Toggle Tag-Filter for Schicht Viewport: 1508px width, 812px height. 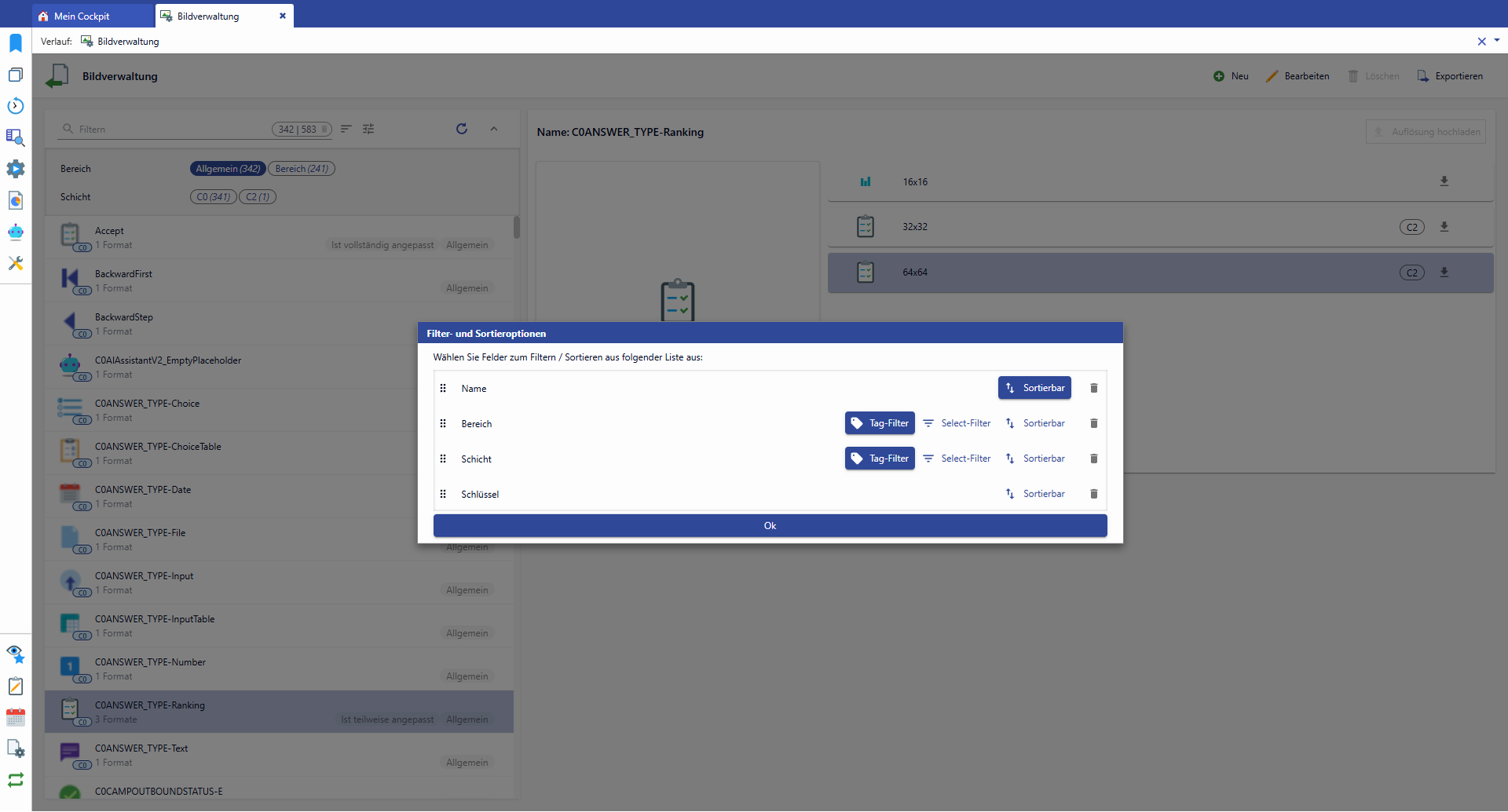[x=880, y=459]
